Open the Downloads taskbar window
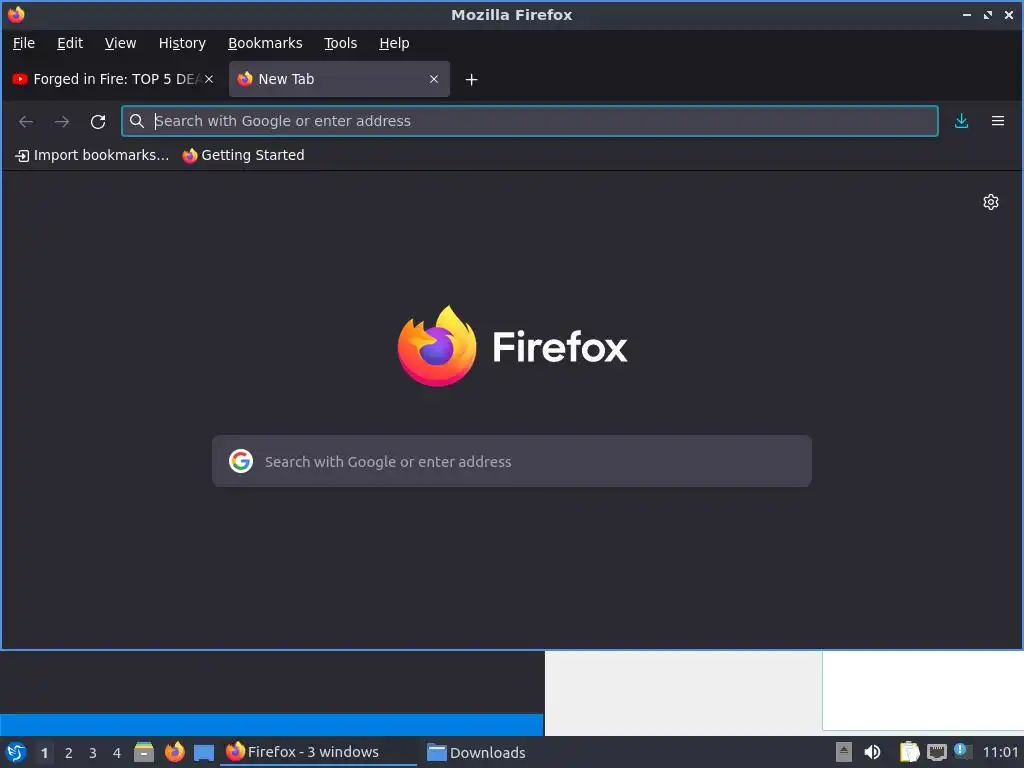Viewport: 1024px width, 768px height. [476, 752]
